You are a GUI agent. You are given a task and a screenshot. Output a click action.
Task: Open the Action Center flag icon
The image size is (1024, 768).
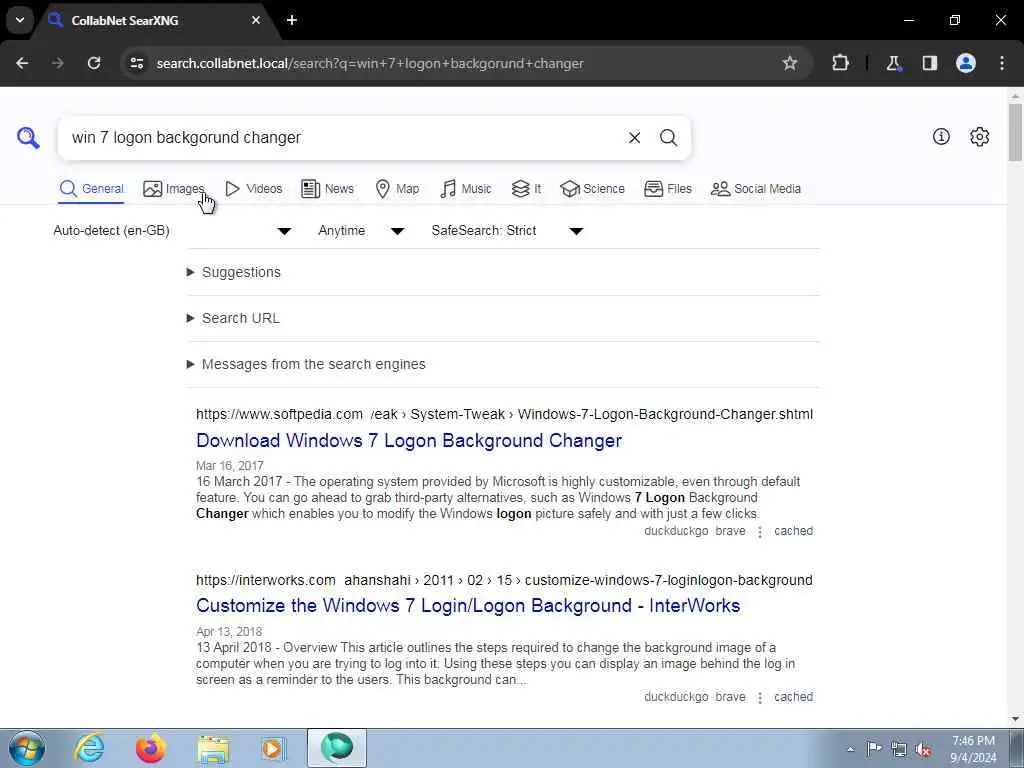(x=874, y=748)
